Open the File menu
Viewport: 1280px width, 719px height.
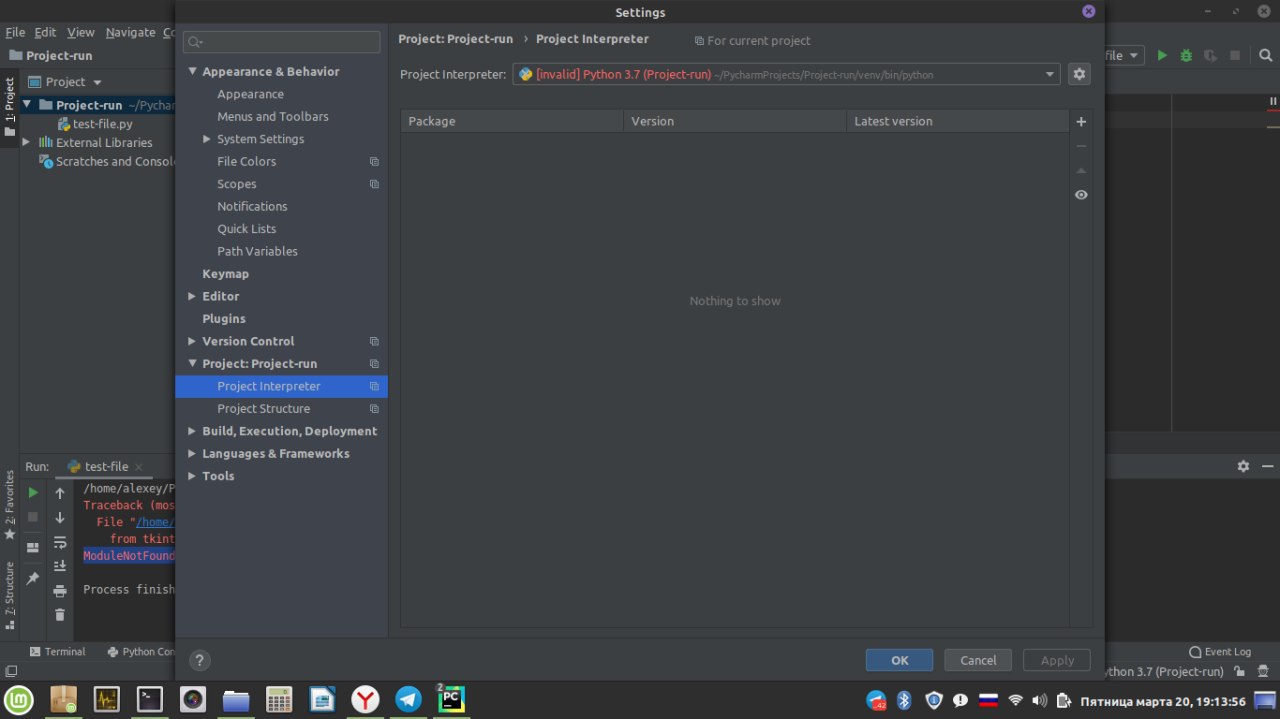tap(15, 32)
